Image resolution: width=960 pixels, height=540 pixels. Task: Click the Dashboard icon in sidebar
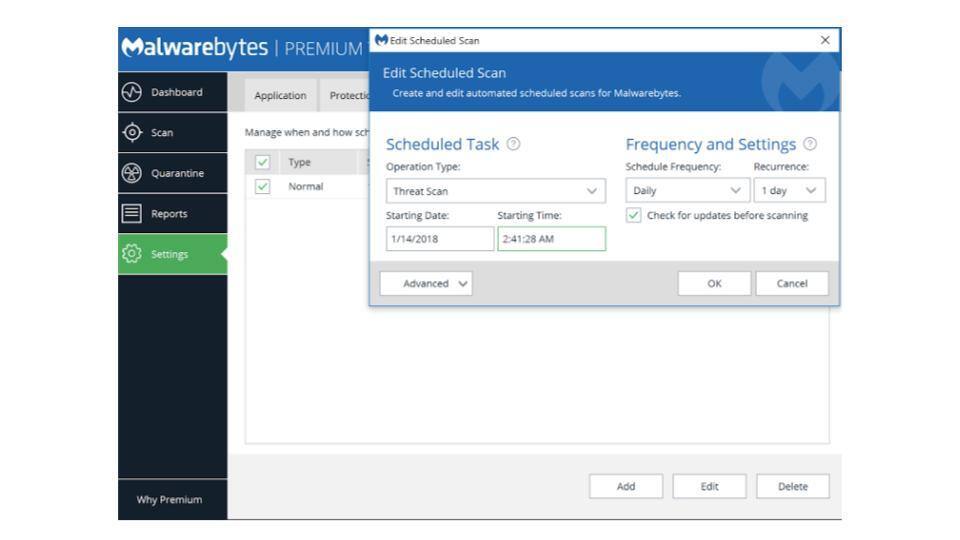tap(133, 93)
